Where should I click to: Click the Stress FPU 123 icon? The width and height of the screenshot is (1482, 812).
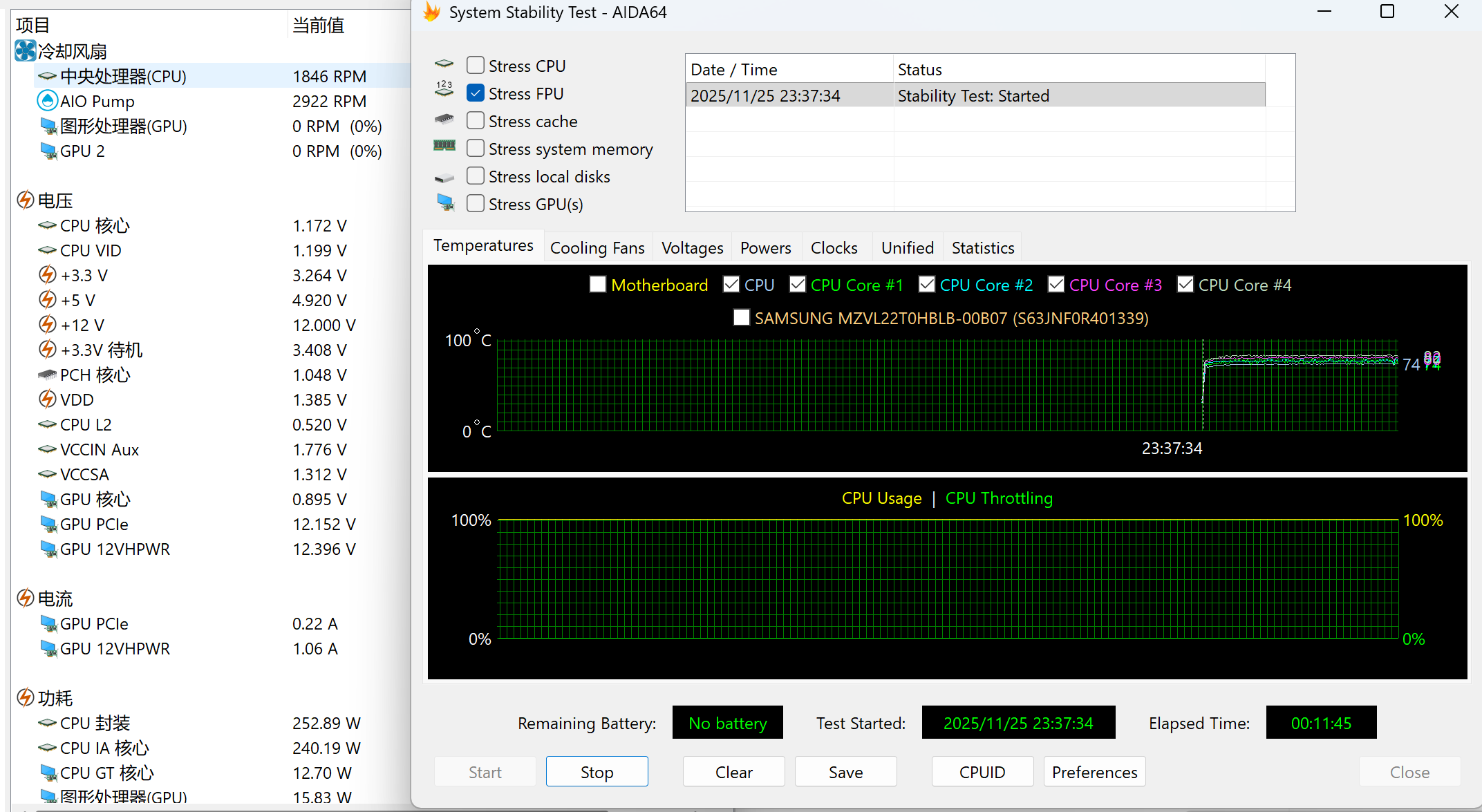444,89
